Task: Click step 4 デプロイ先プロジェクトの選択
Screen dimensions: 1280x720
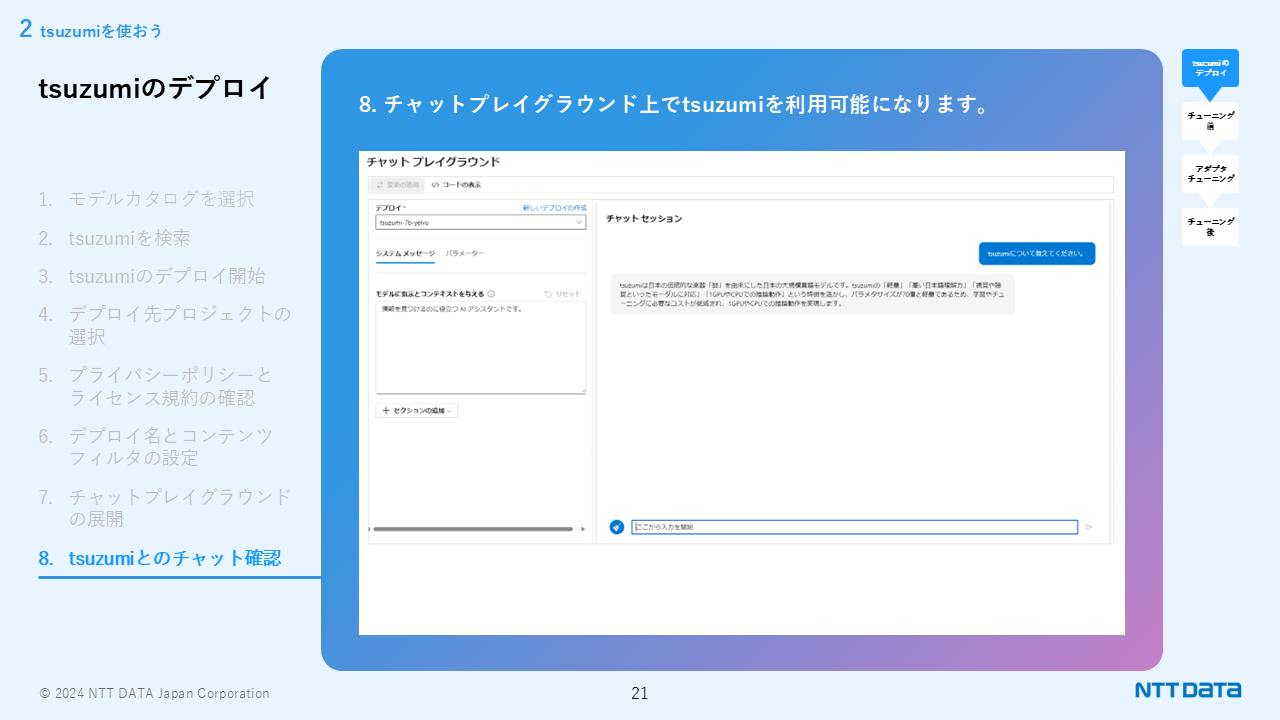Action: click(x=165, y=325)
